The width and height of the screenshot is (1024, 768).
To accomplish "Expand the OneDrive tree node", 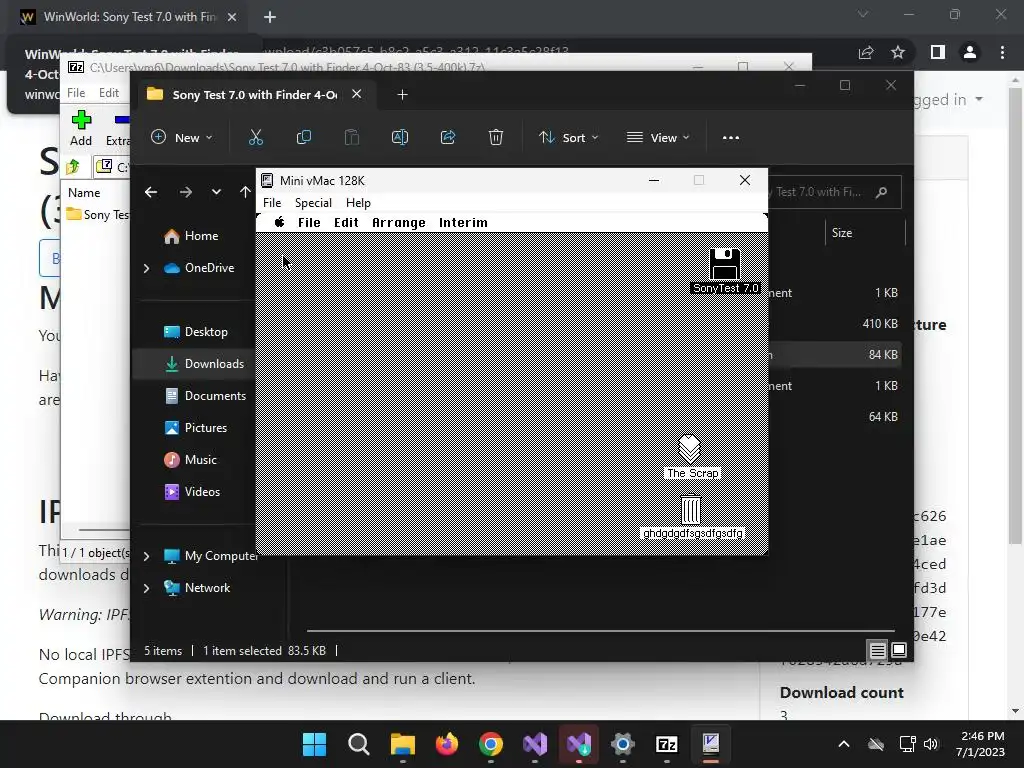I will tap(146, 268).
